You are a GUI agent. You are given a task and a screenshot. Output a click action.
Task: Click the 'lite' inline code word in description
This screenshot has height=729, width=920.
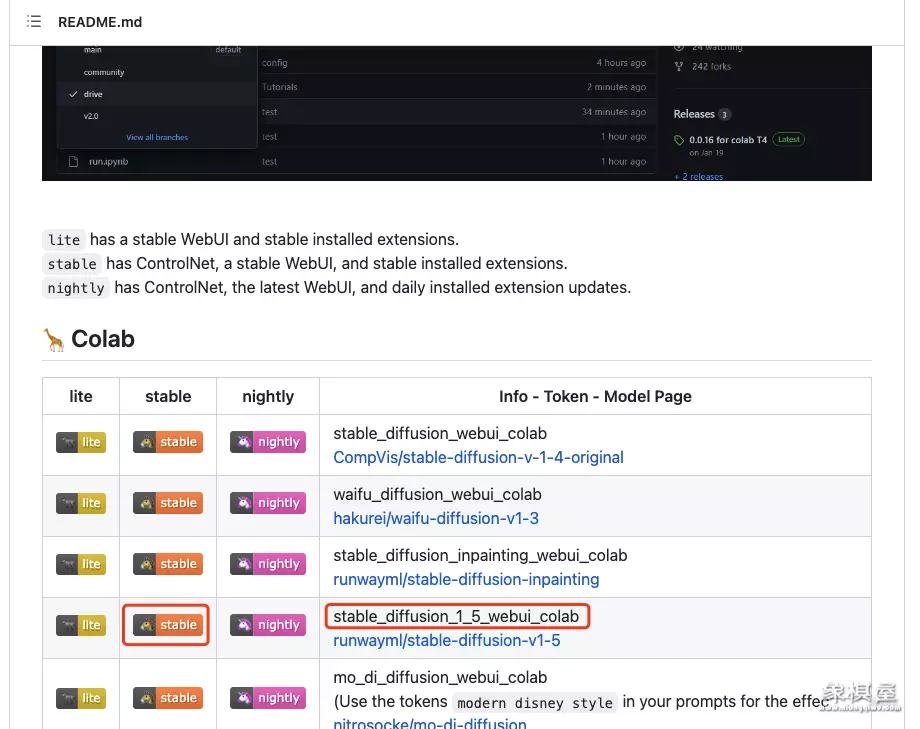[64, 240]
